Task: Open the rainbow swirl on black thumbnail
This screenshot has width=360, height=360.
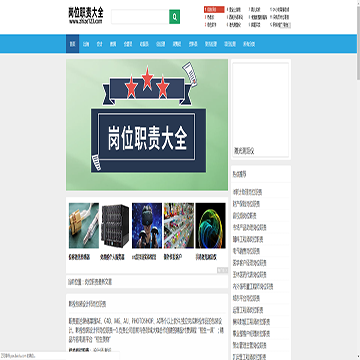Action: (210, 226)
